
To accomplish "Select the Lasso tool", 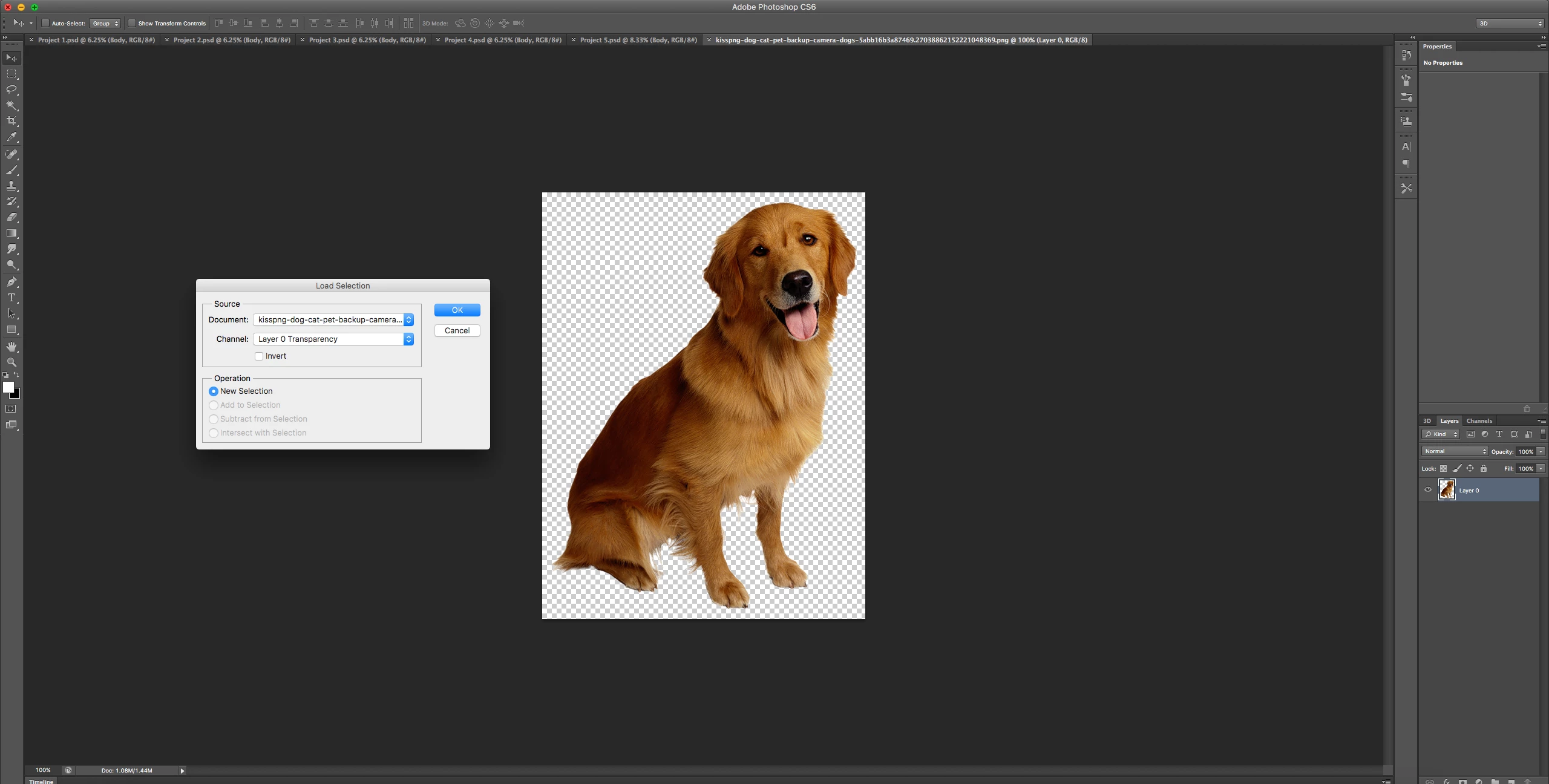I will (11, 90).
